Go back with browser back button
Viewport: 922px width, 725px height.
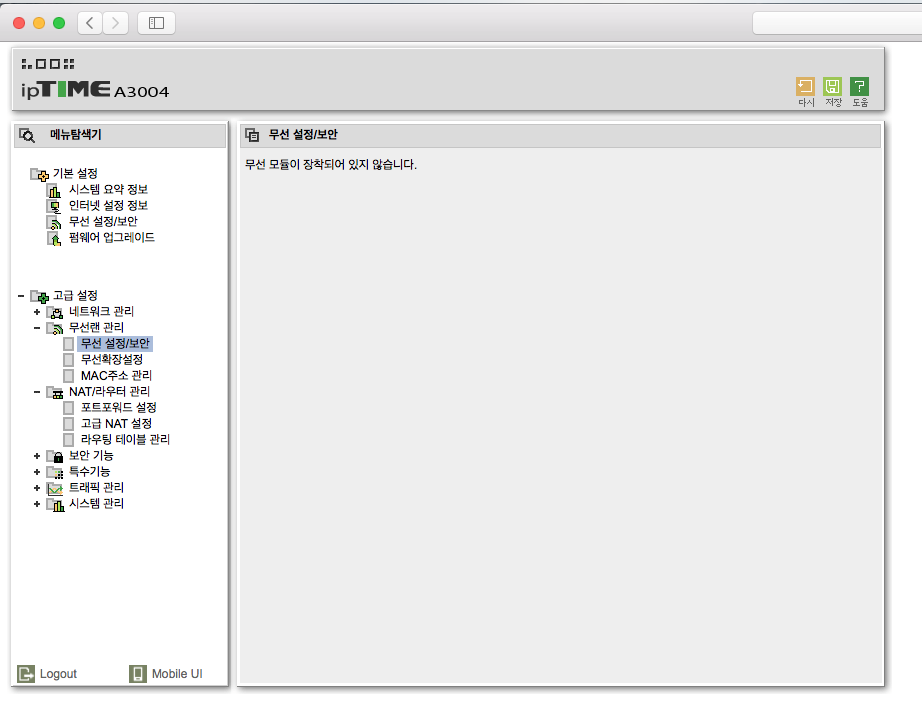point(90,23)
